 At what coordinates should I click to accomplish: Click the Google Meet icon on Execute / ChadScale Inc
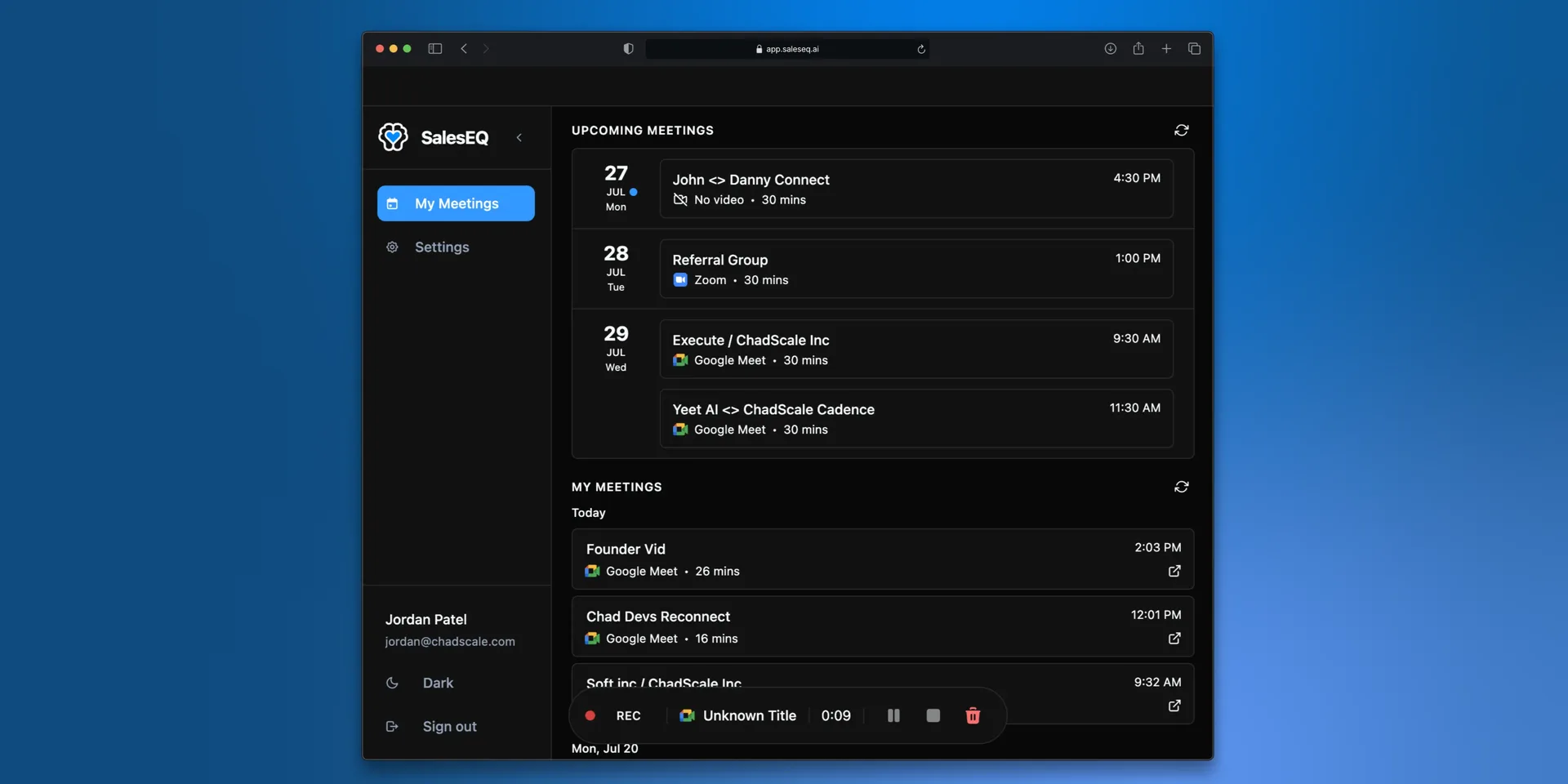click(680, 360)
